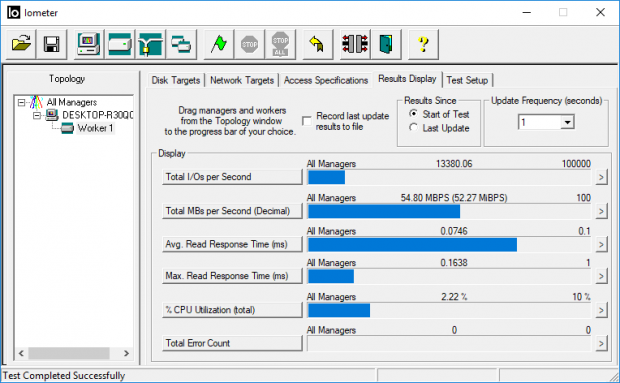Open Update Frequency seconds dropdown

(x=567, y=122)
